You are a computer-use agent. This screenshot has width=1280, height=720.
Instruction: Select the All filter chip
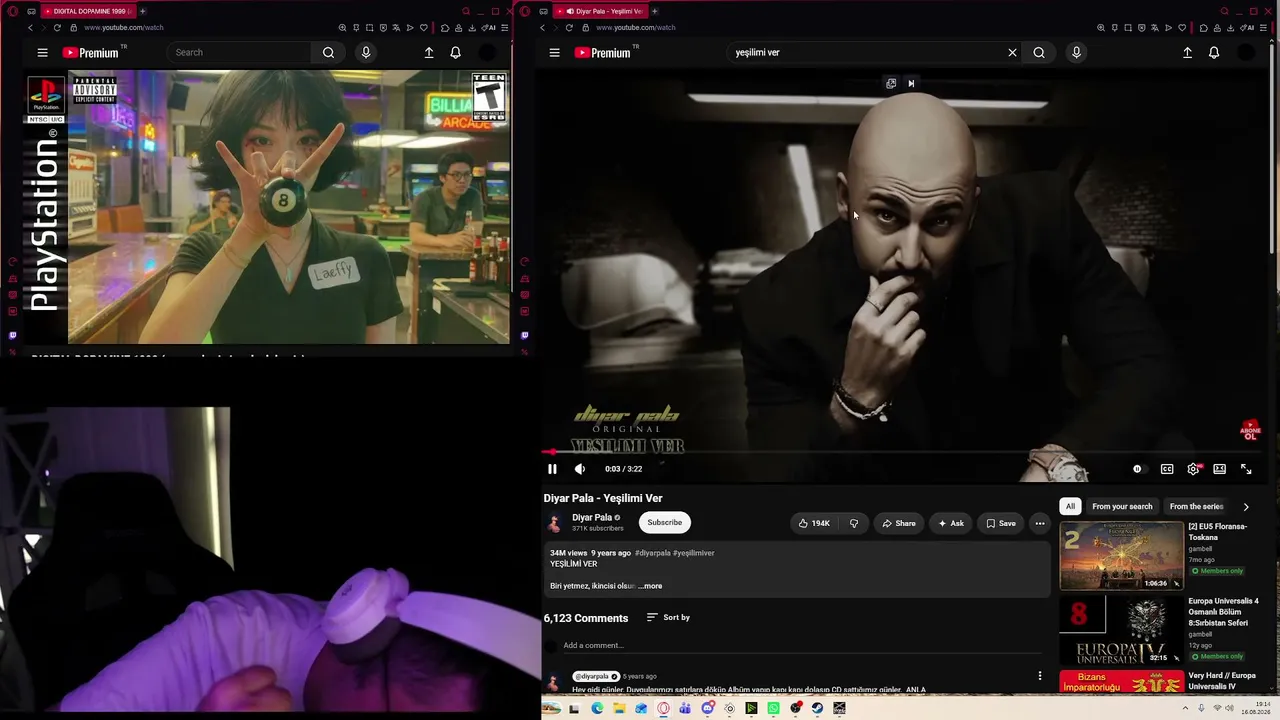tap(1070, 507)
